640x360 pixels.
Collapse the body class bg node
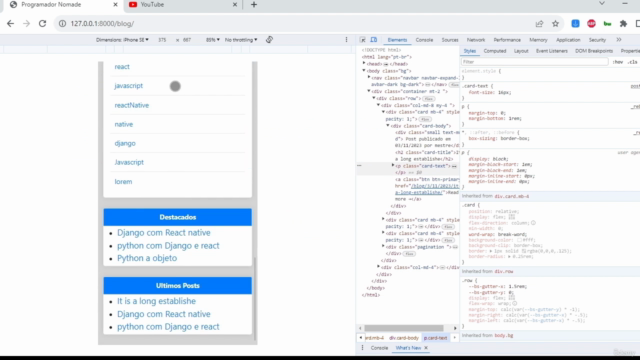(364, 71)
